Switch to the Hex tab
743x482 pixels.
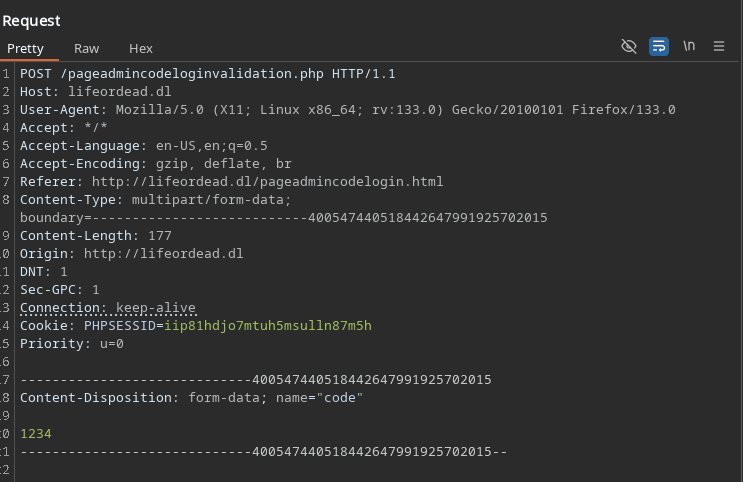pyautogui.click(x=141, y=48)
